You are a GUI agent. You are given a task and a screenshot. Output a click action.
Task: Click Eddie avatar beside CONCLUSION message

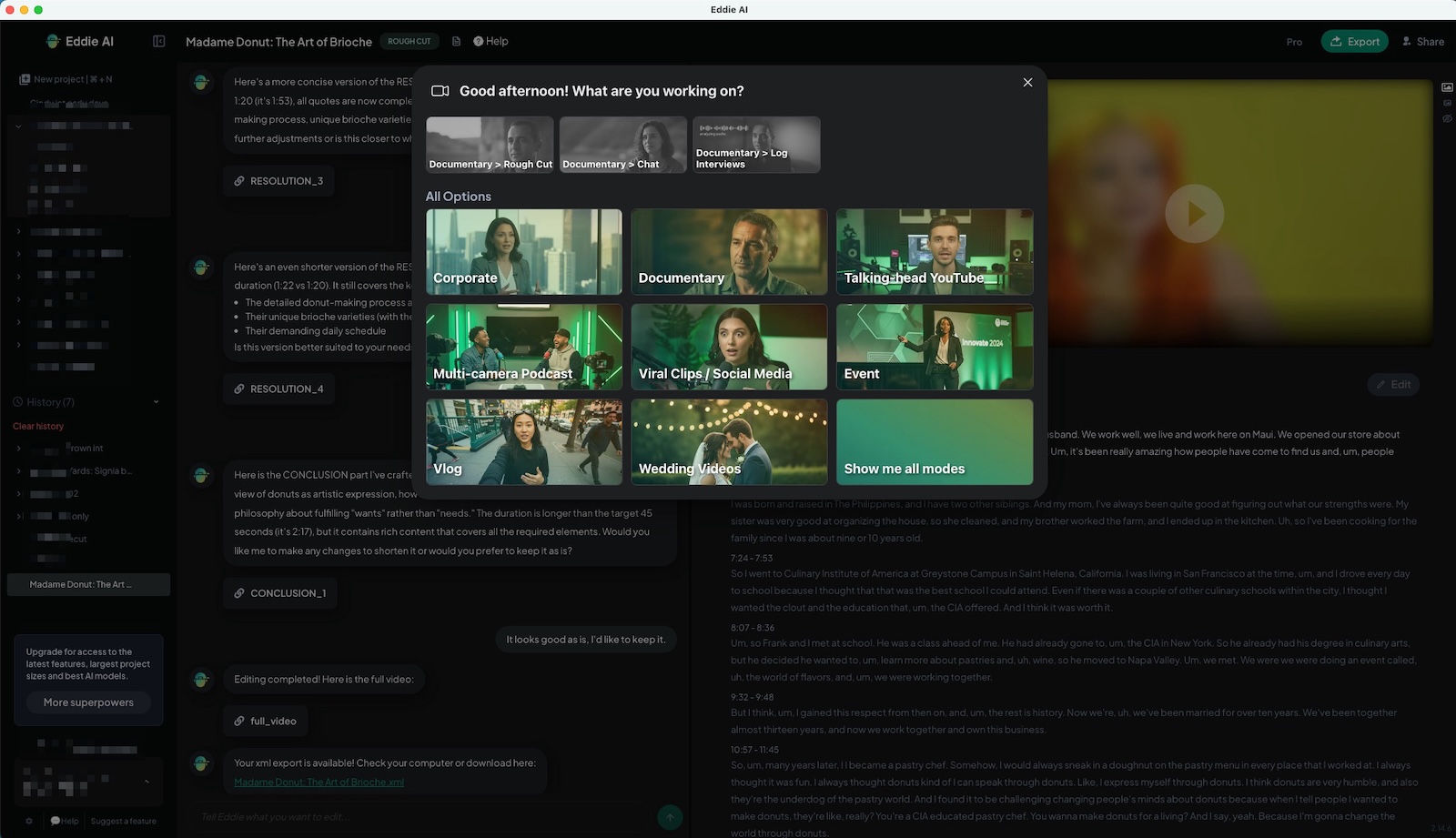tap(201, 475)
